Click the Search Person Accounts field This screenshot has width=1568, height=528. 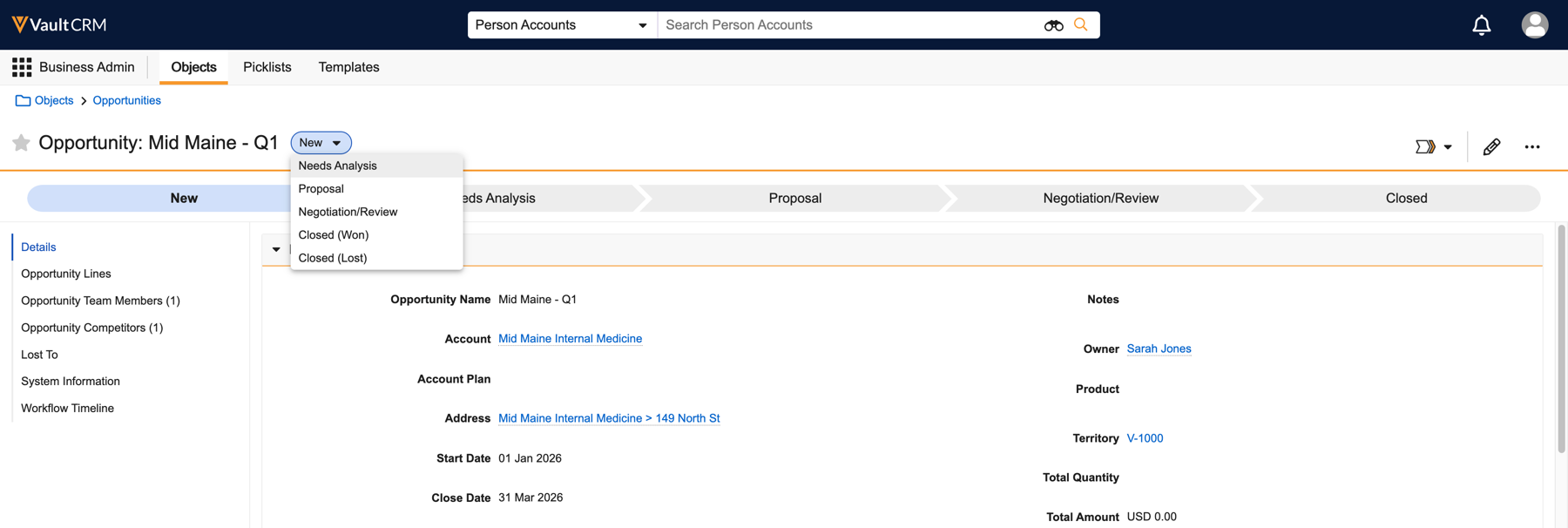tap(849, 25)
